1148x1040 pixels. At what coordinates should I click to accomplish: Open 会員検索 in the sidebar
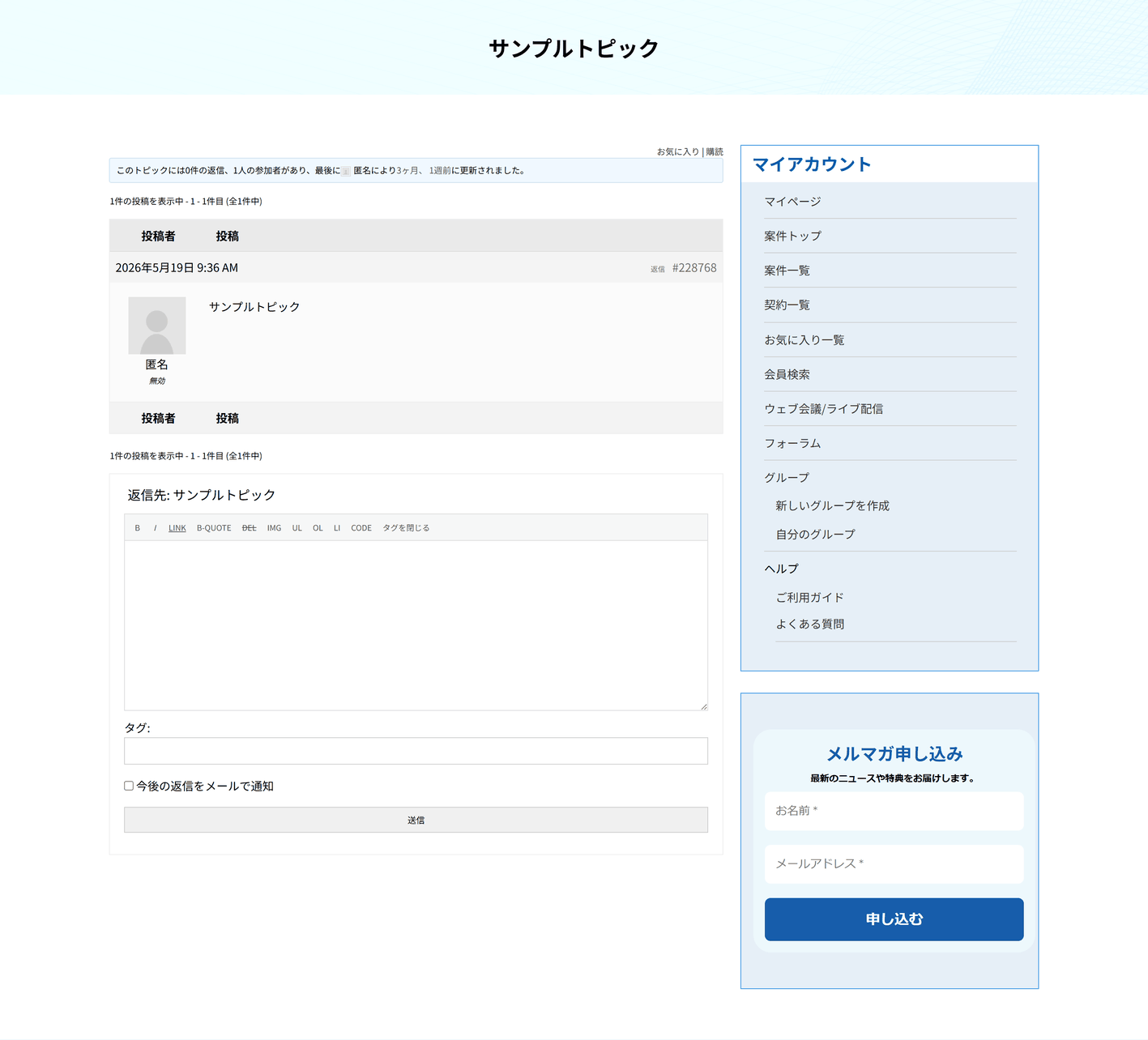787,374
